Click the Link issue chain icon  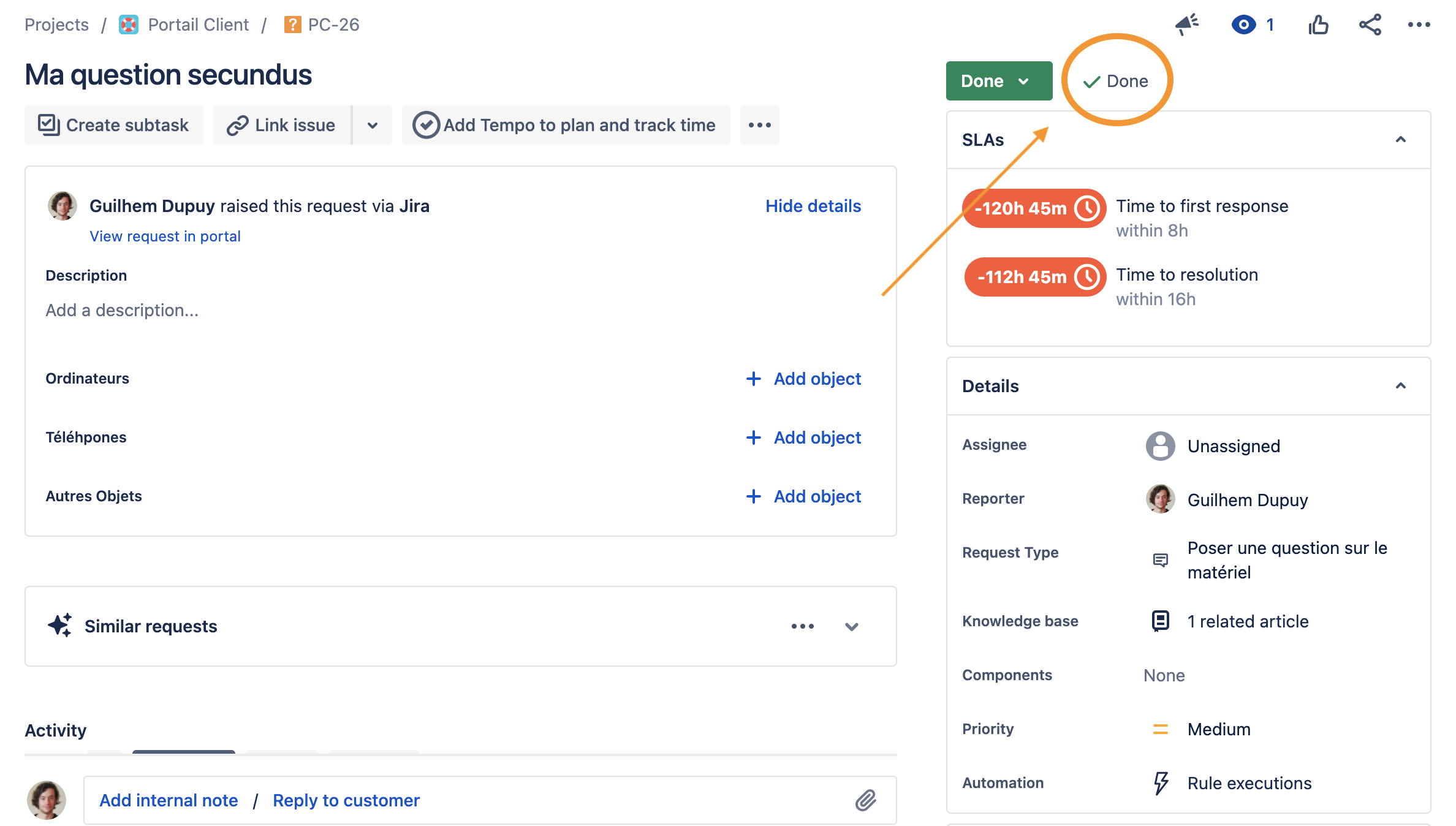coord(238,124)
